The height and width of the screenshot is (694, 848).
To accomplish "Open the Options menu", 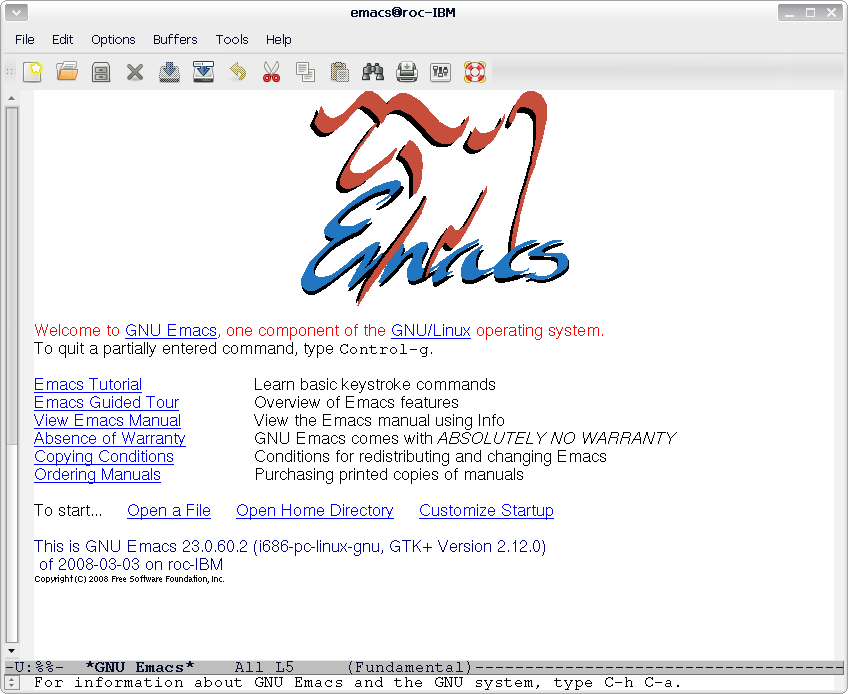I will click(113, 39).
